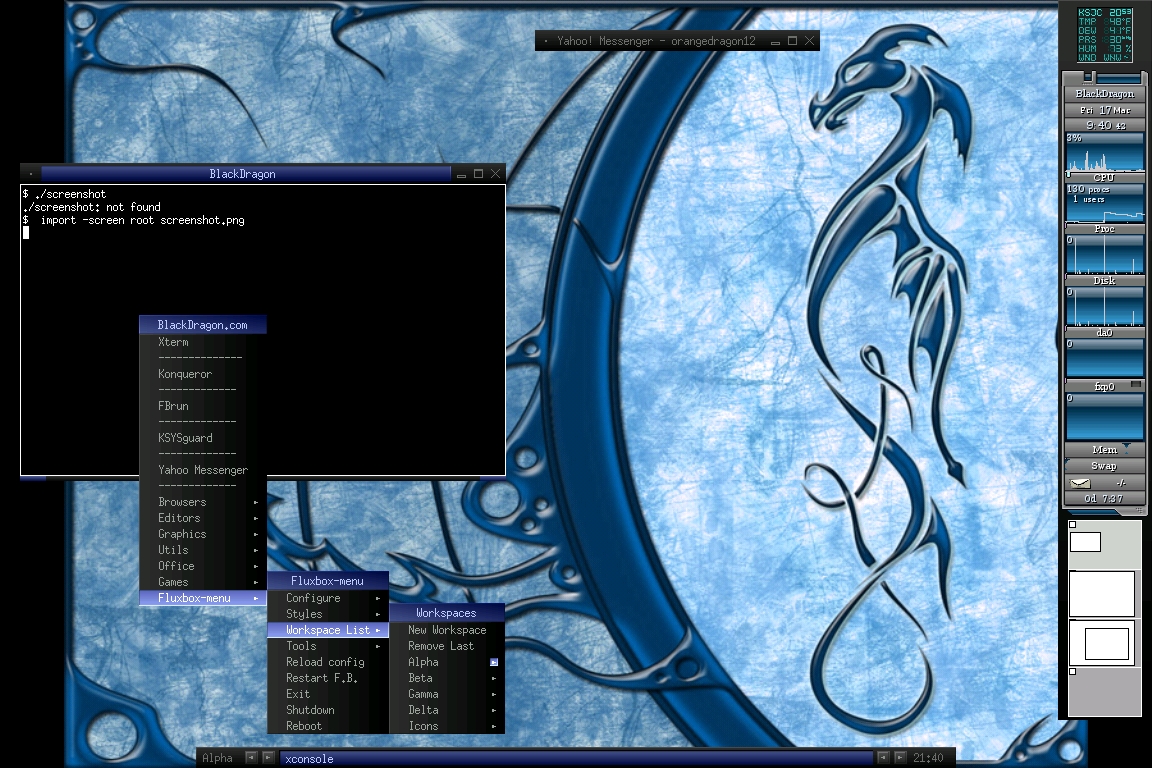Click the 9:40 clock in GKrellM
The width and height of the screenshot is (1152, 768).
[x=1104, y=126]
